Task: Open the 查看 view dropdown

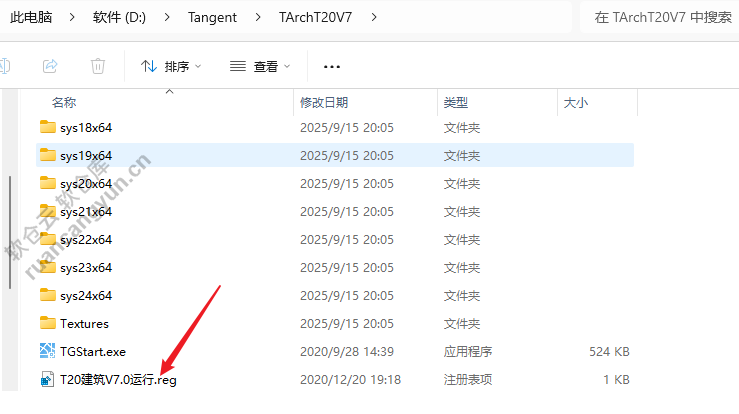Action: point(259,66)
